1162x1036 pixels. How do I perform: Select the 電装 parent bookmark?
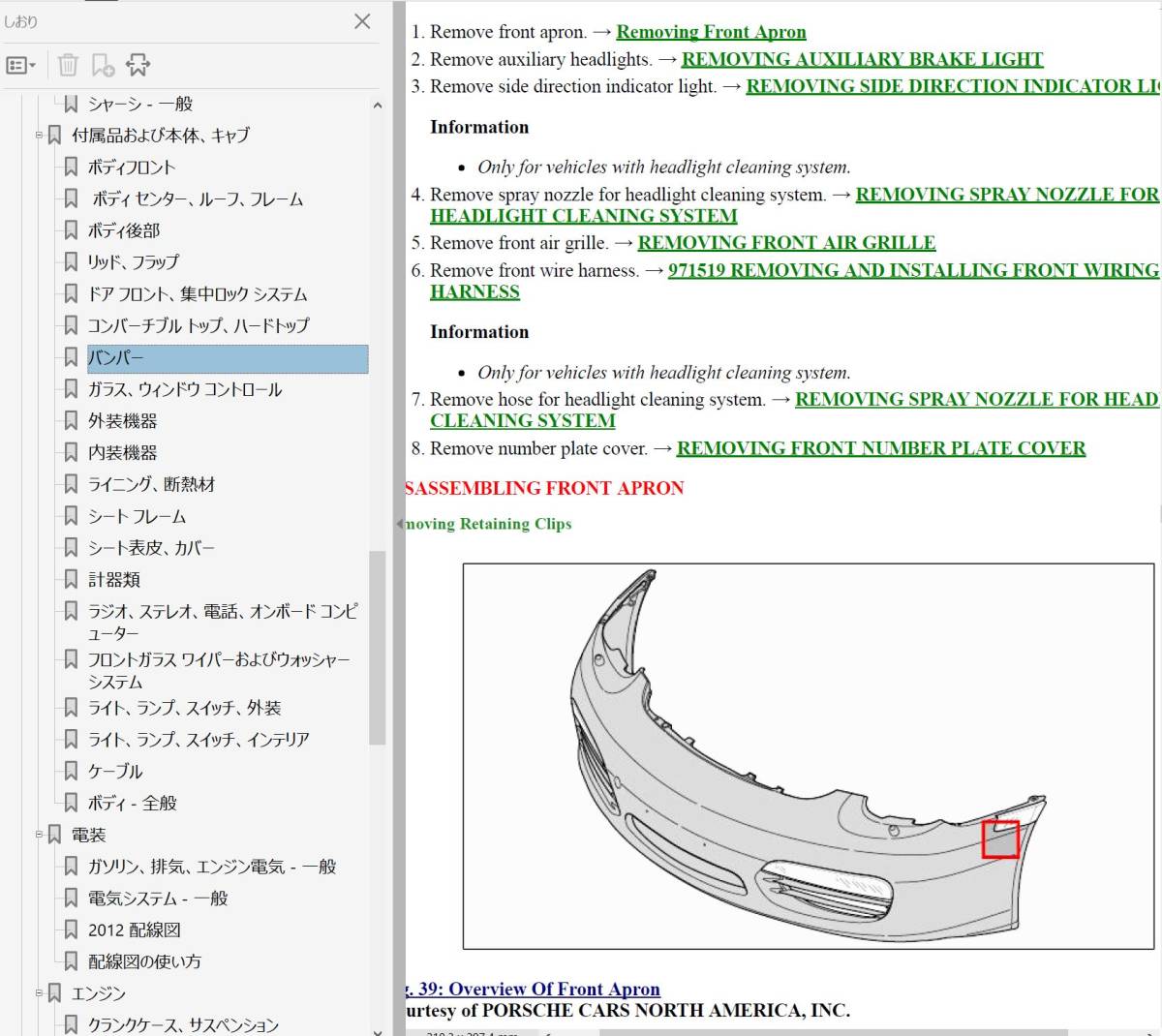click(88, 835)
